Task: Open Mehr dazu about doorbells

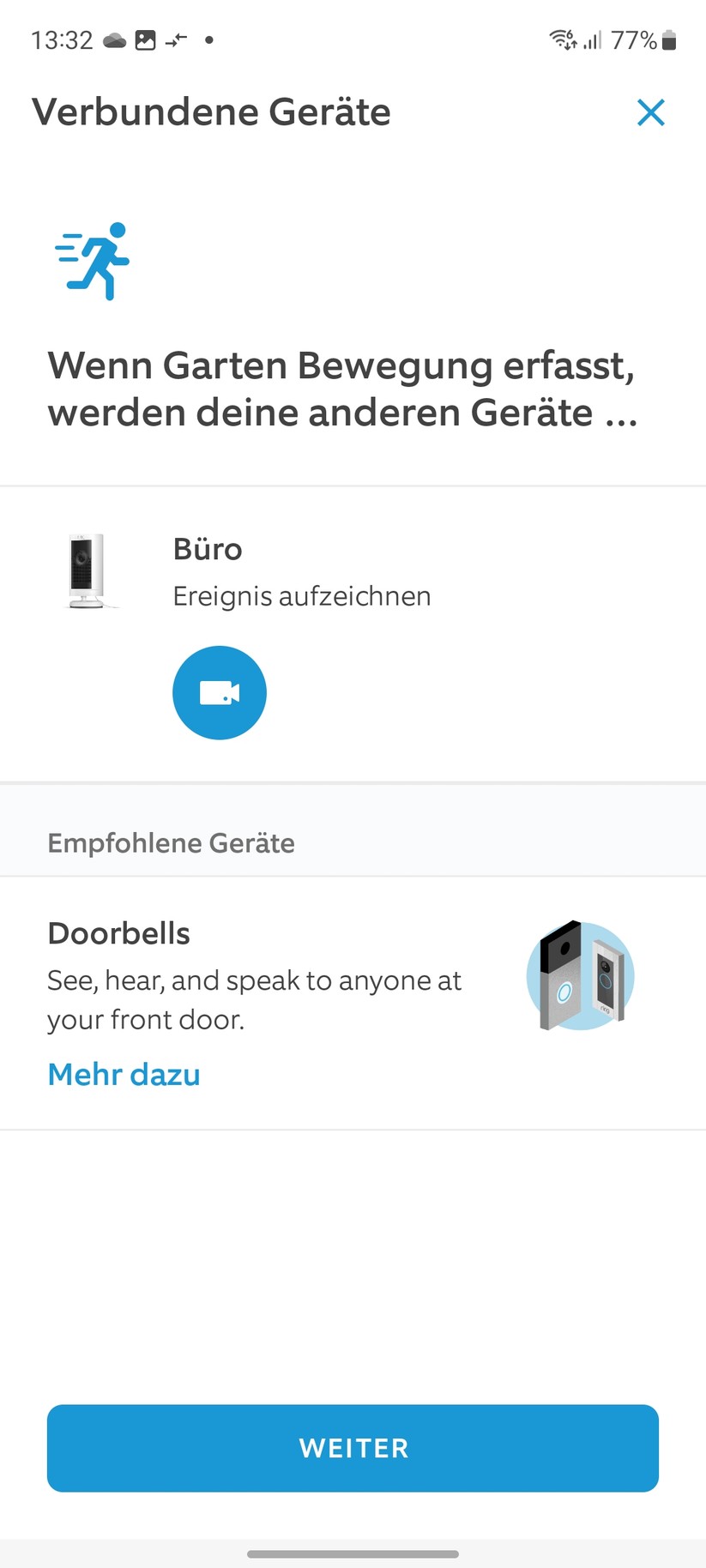Action: 124,1074
